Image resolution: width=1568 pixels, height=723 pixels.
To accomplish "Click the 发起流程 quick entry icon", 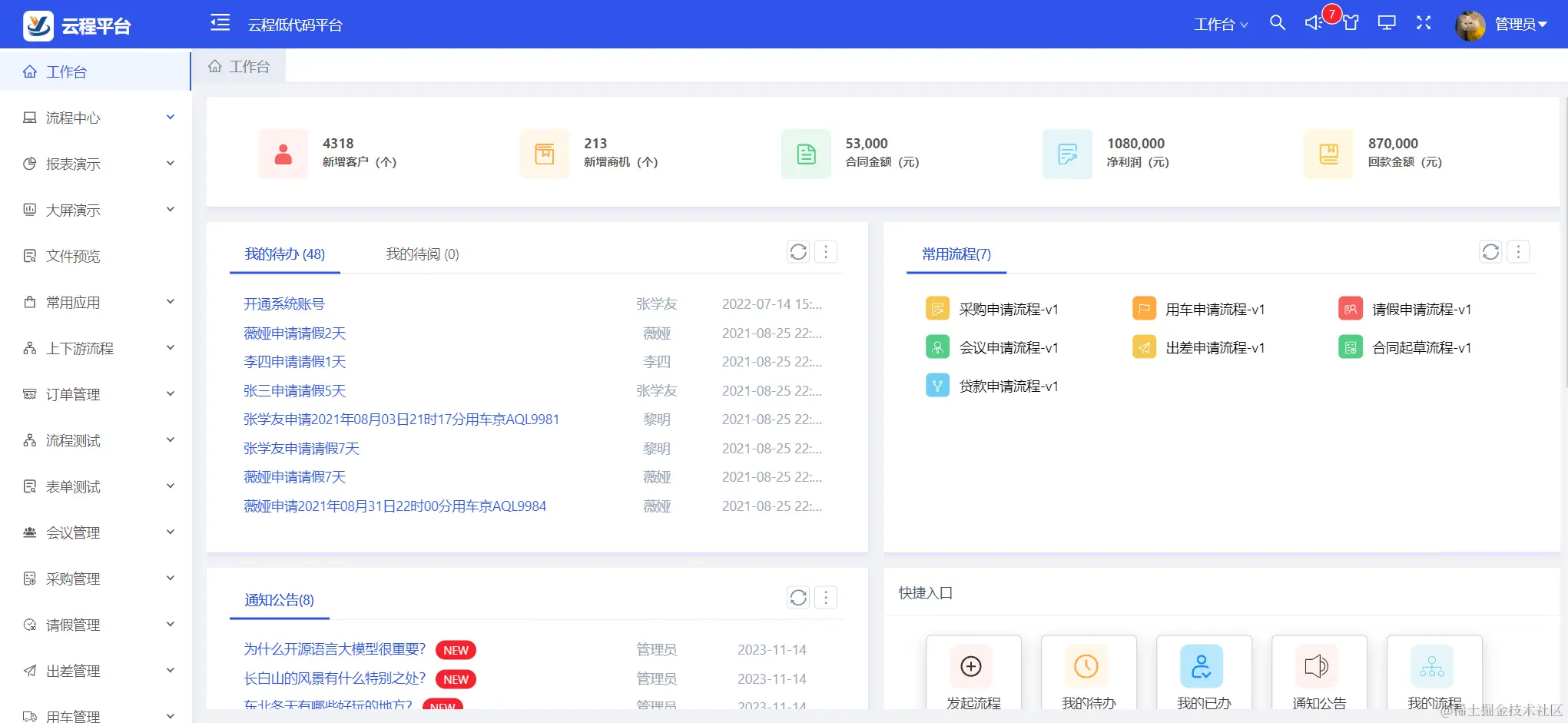I will pyautogui.click(x=973, y=667).
